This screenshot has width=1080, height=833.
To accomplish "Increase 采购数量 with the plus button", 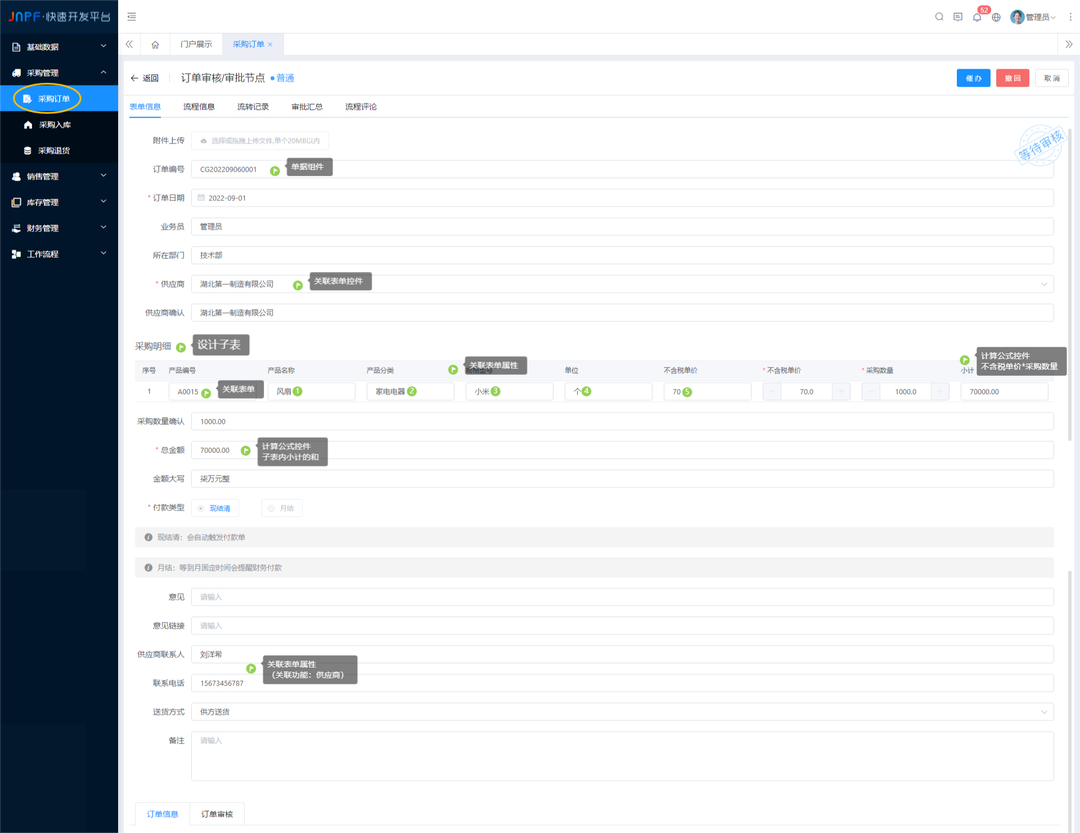I will click(x=940, y=391).
